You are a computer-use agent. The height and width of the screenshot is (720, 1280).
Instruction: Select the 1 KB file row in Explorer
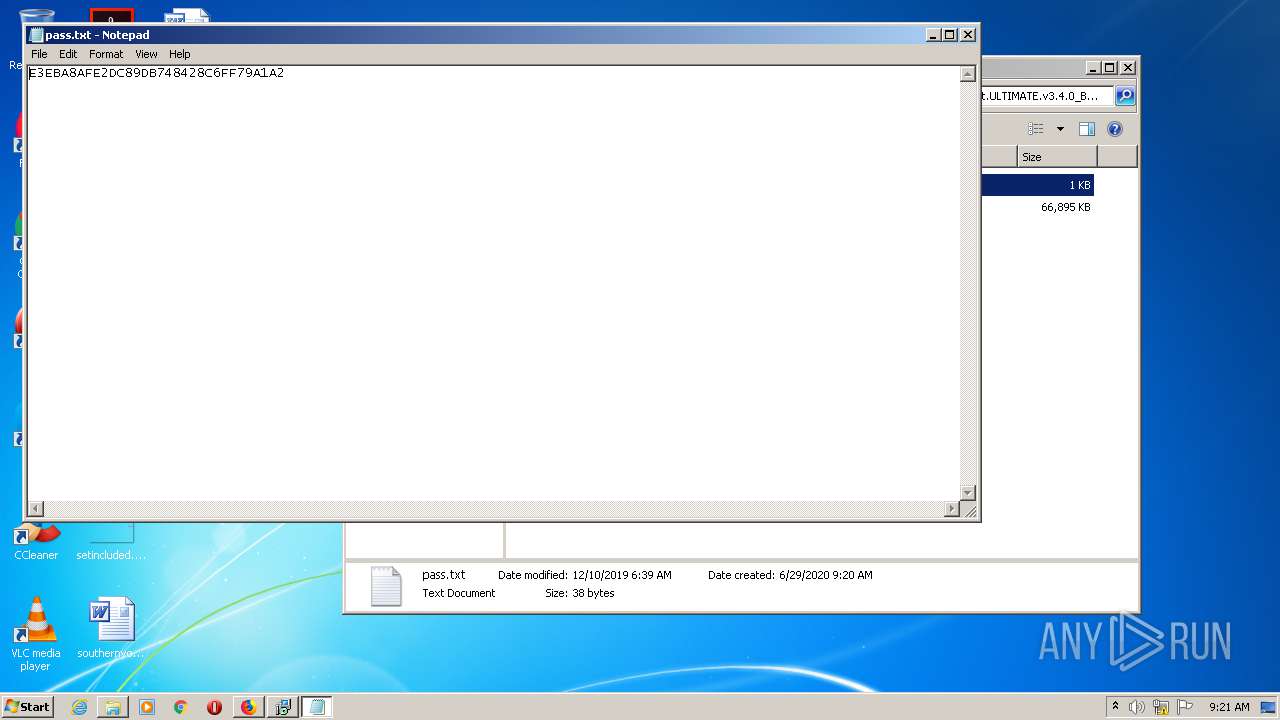click(x=1037, y=185)
